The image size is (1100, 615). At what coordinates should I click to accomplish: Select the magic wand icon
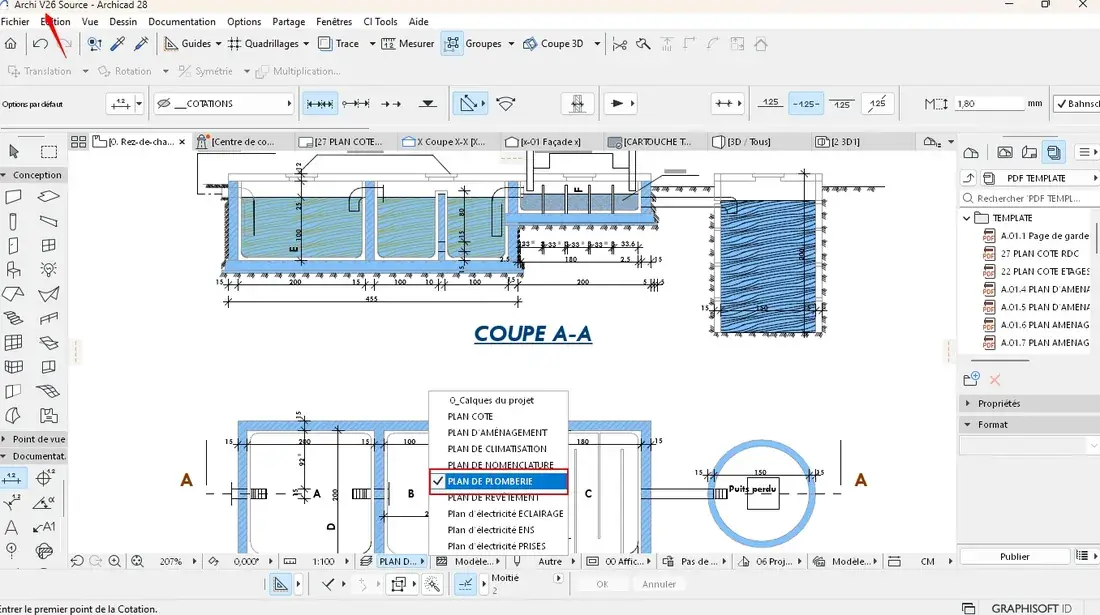432,584
